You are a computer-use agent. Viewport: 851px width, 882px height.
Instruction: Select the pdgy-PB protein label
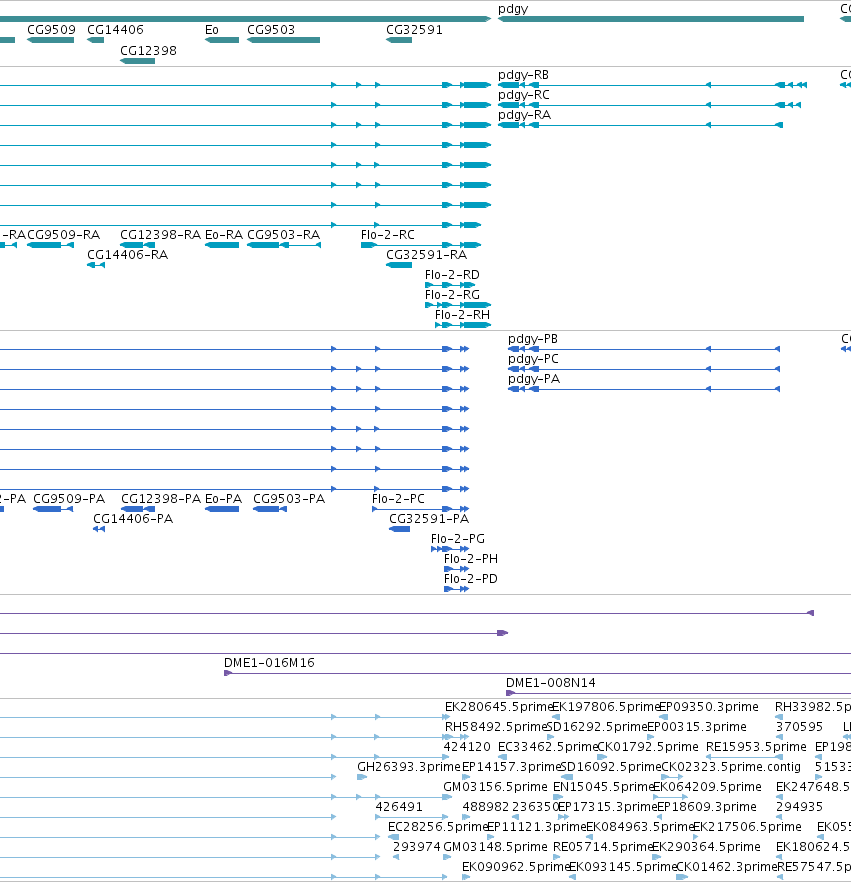[533, 339]
